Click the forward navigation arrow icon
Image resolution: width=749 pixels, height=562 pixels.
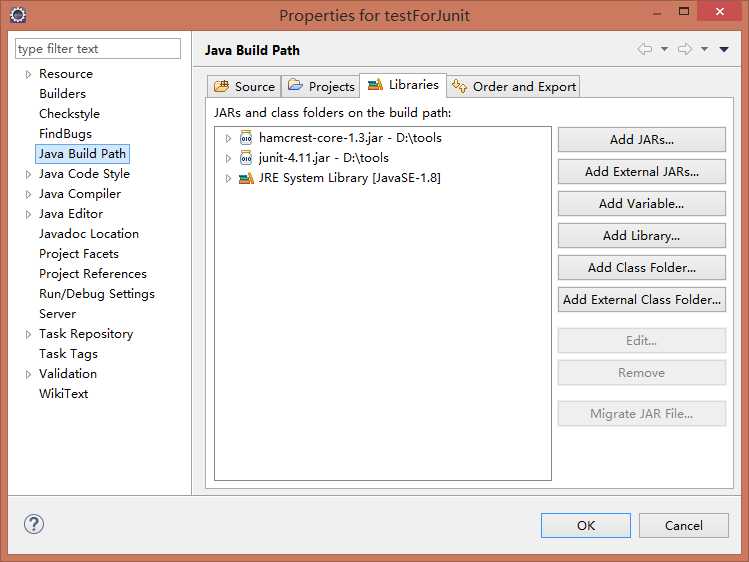click(685, 49)
